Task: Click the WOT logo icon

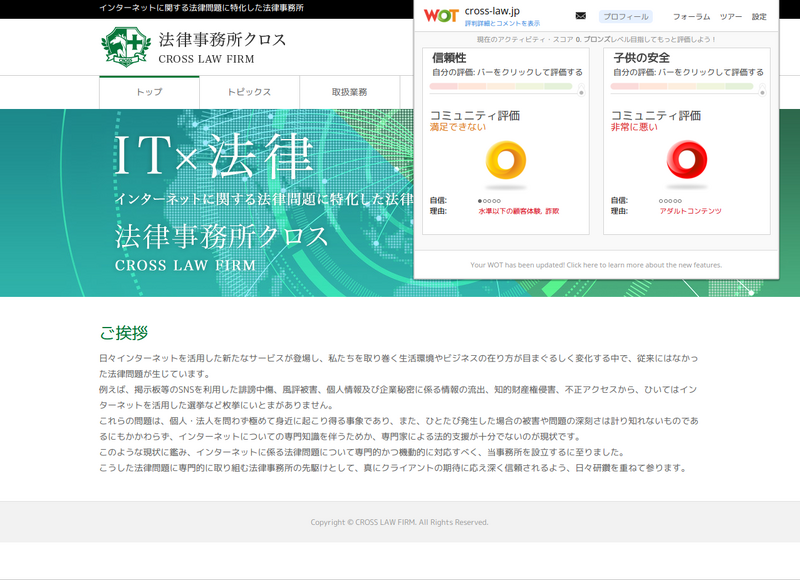Action: [441, 16]
